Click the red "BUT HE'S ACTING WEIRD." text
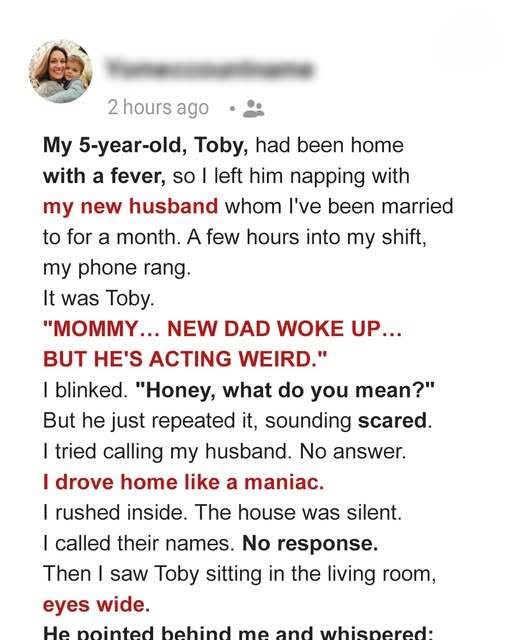 tap(185, 359)
